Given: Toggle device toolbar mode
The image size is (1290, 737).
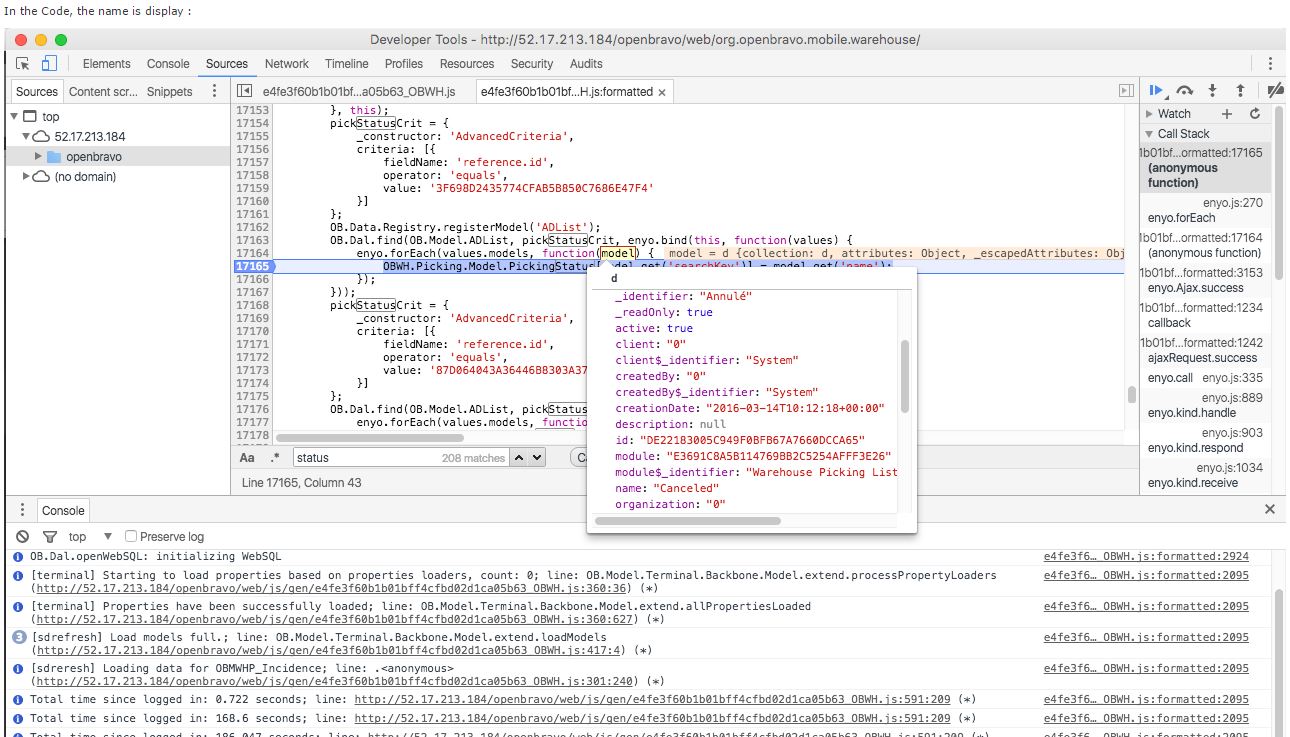Looking at the screenshot, I should [x=49, y=64].
